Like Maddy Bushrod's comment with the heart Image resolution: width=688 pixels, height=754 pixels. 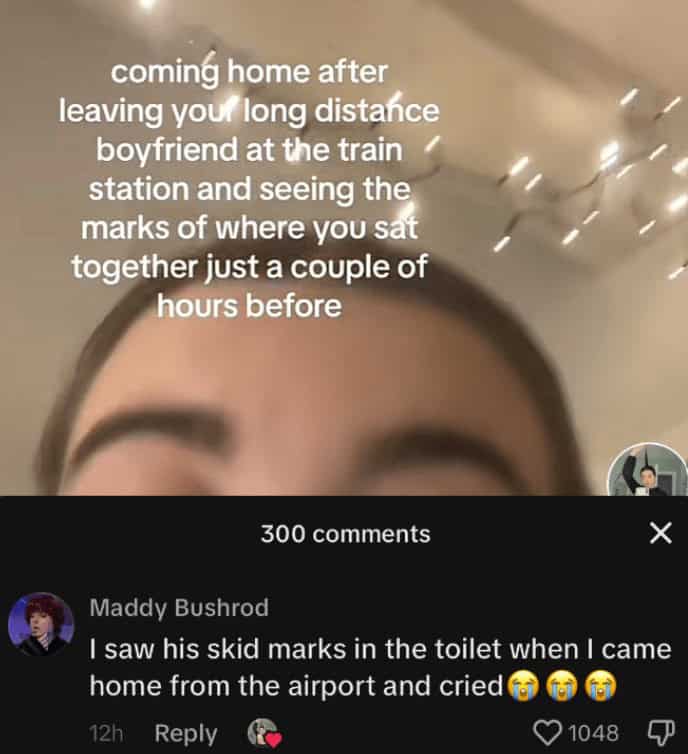[549, 733]
